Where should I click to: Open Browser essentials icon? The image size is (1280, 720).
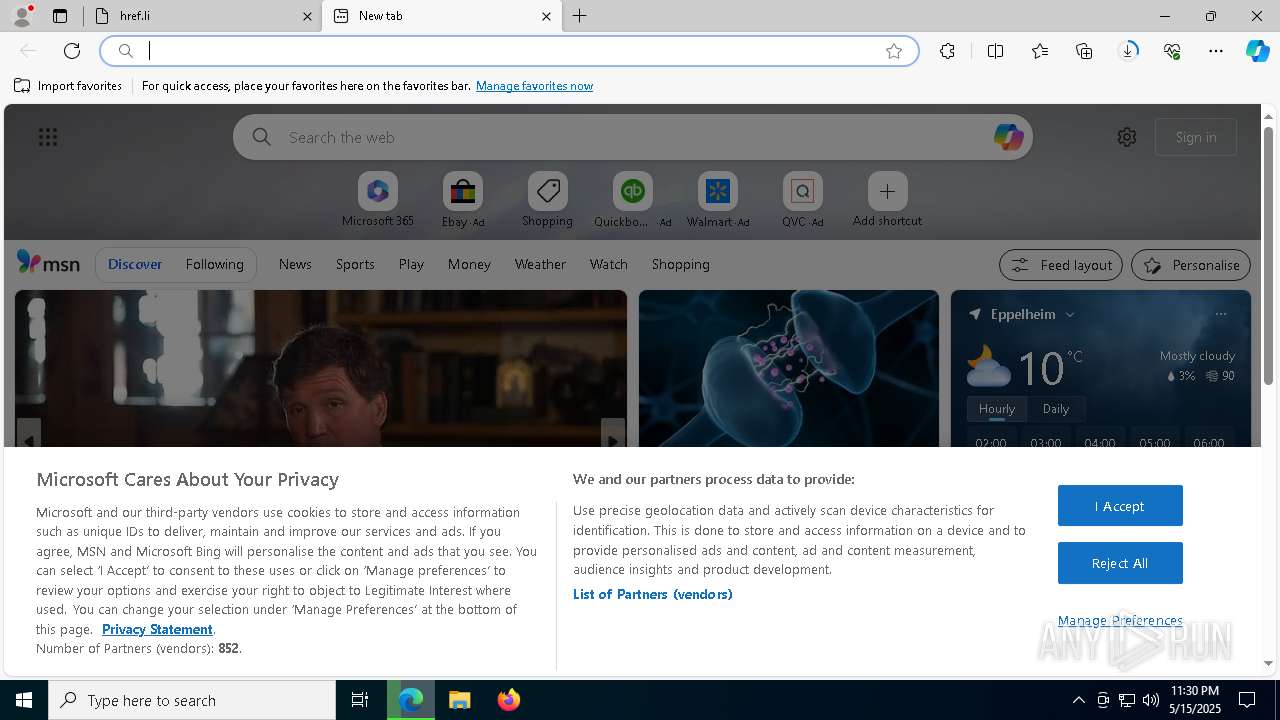pyautogui.click(x=1172, y=51)
